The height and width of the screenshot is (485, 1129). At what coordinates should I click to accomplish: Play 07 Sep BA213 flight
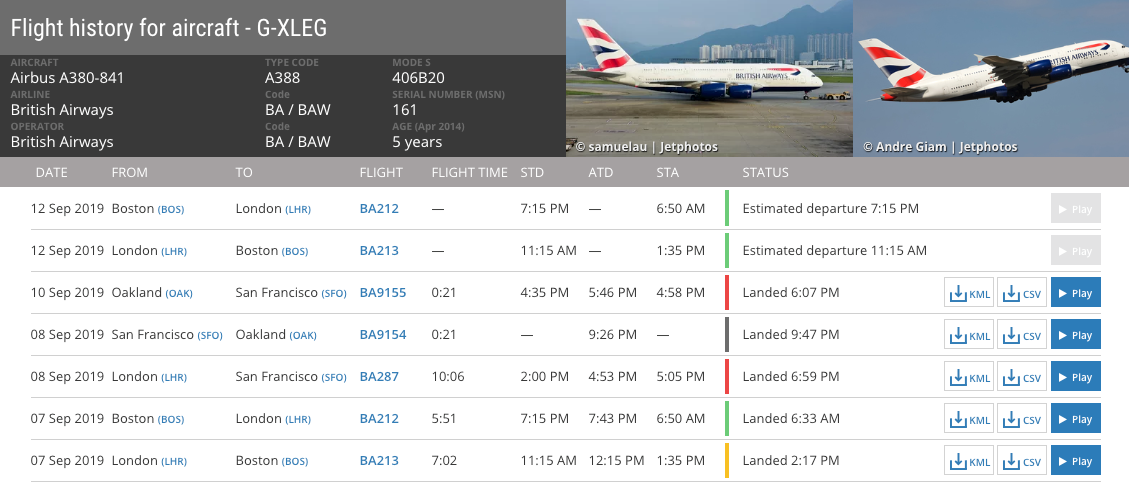click(x=1075, y=461)
